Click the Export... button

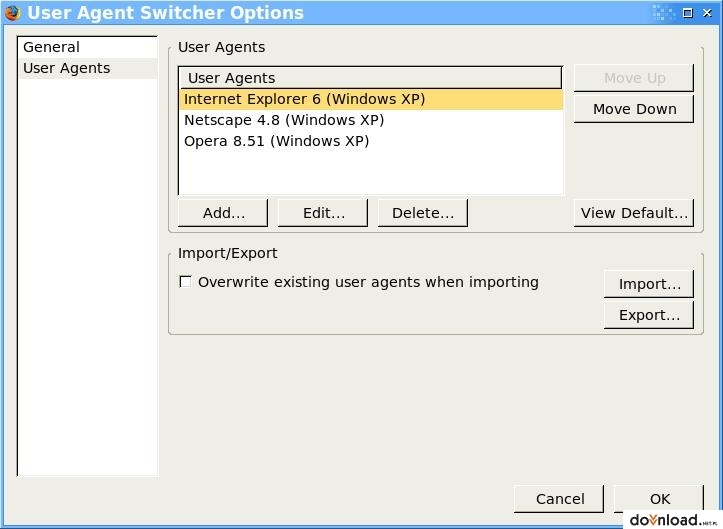[649, 315]
